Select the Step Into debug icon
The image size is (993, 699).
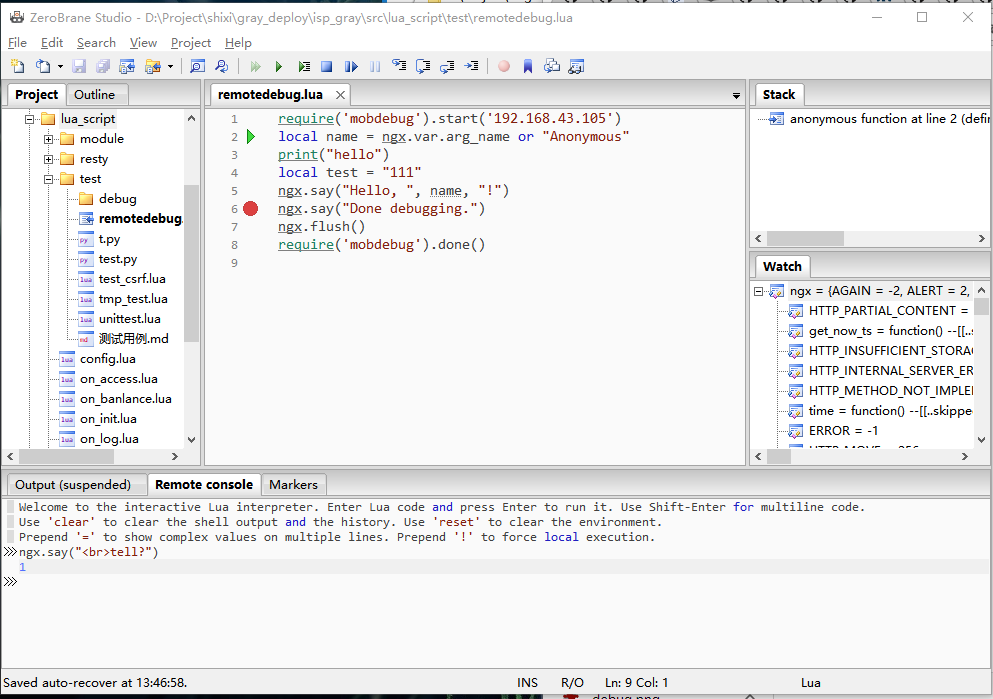399,66
